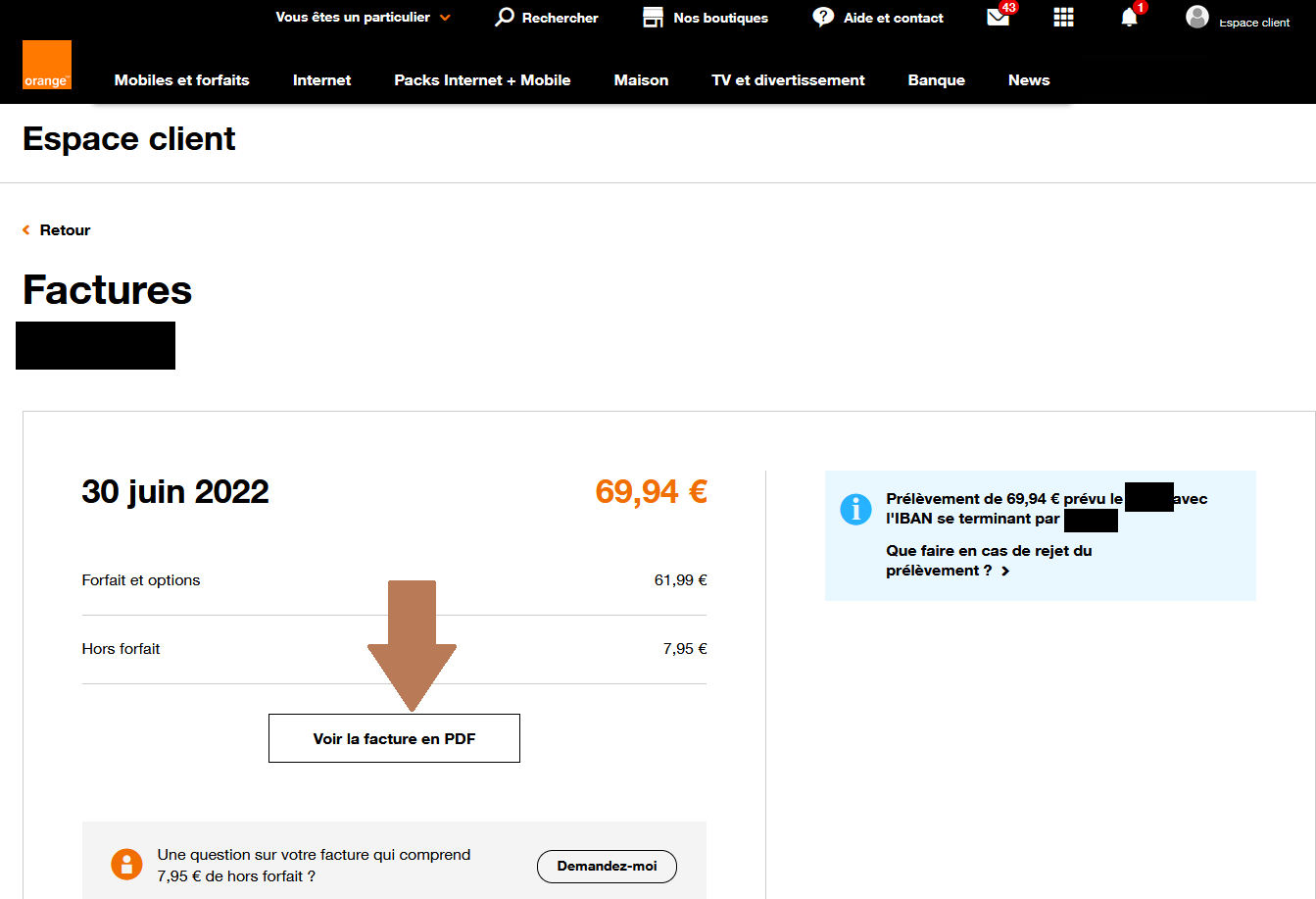The image size is (1316, 899).
Task: Click the Forfait et options label
Action: [x=141, y=580]
